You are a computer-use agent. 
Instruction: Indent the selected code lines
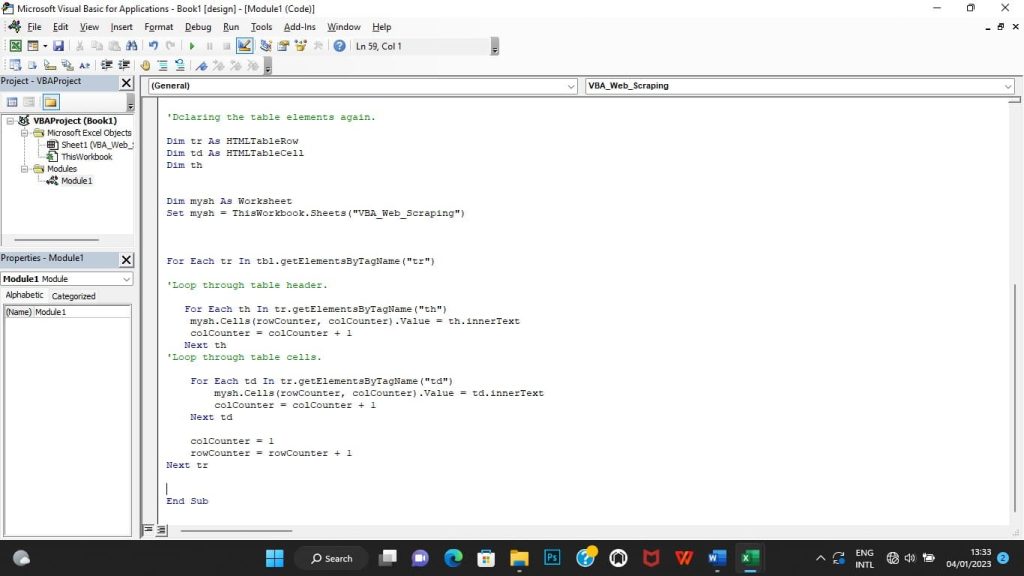[x=106, y=65]
